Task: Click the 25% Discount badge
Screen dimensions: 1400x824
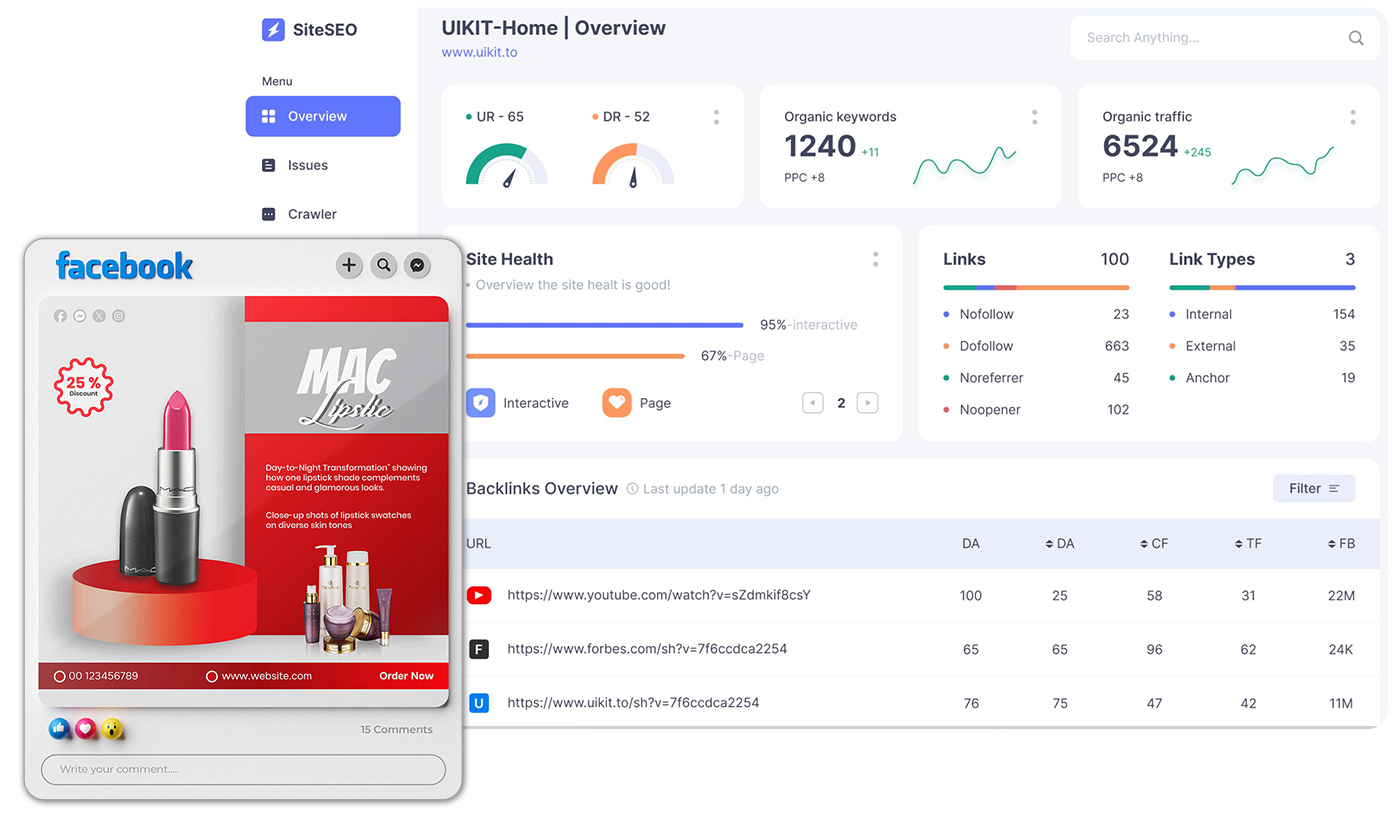Action: click(x=84, y=386)
